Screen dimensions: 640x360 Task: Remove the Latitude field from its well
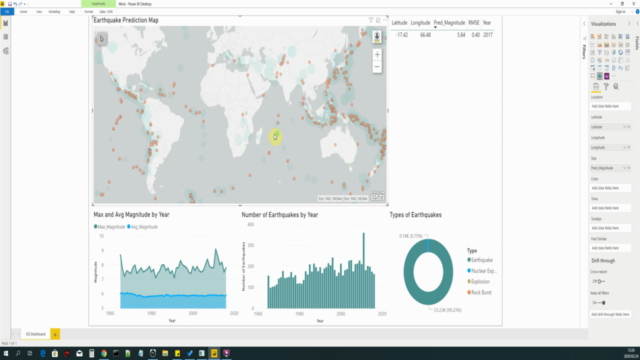[x=629, y=127]
